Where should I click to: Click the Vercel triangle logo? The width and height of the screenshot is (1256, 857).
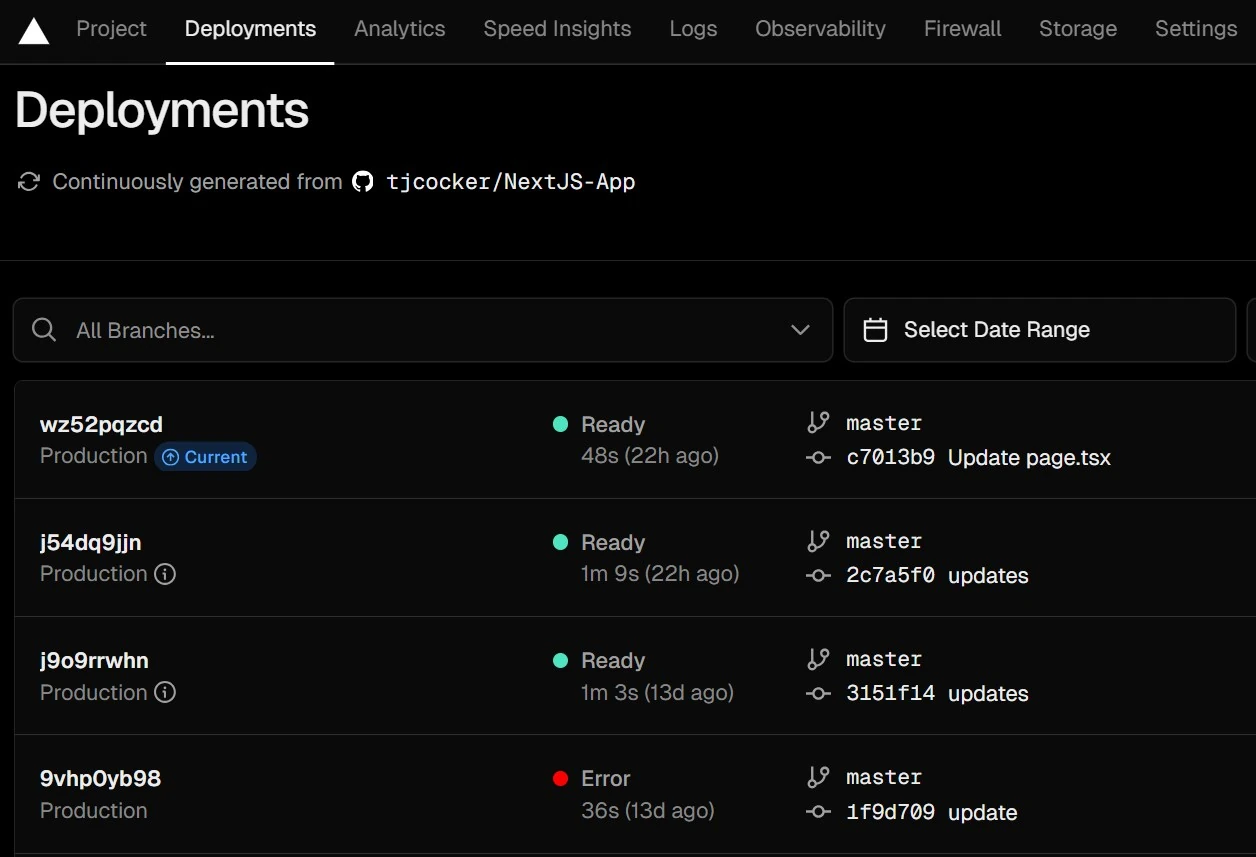(34, 31)
